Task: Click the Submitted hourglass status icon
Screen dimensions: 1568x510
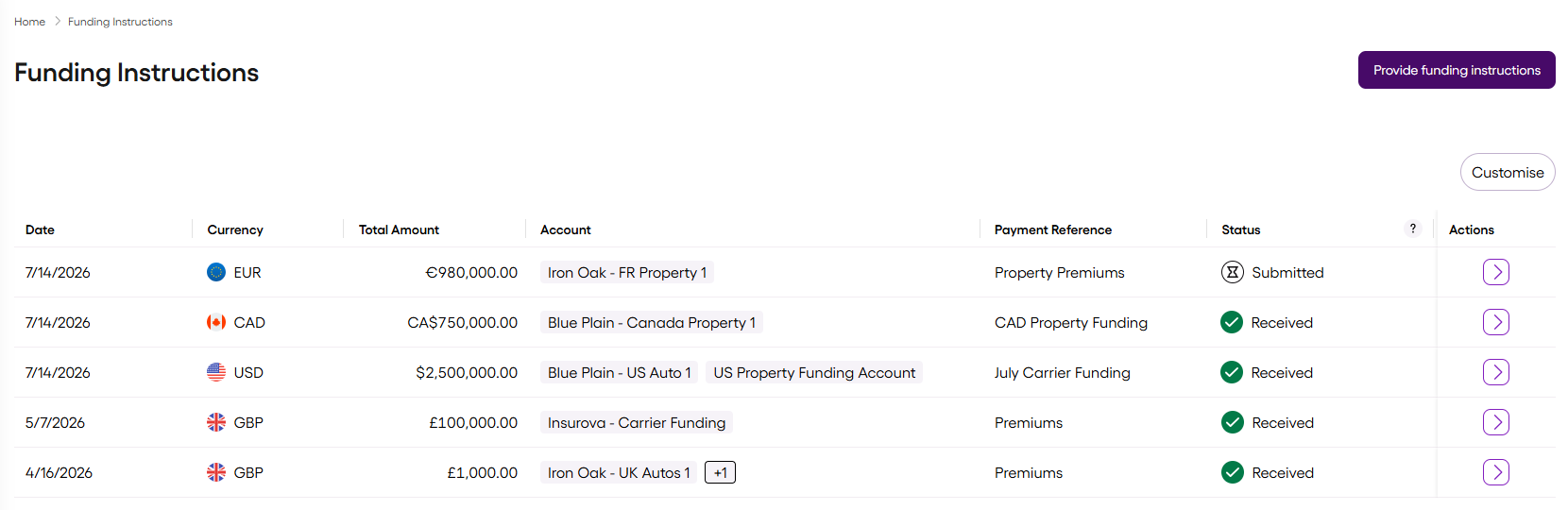Action: coord(1232,272)
